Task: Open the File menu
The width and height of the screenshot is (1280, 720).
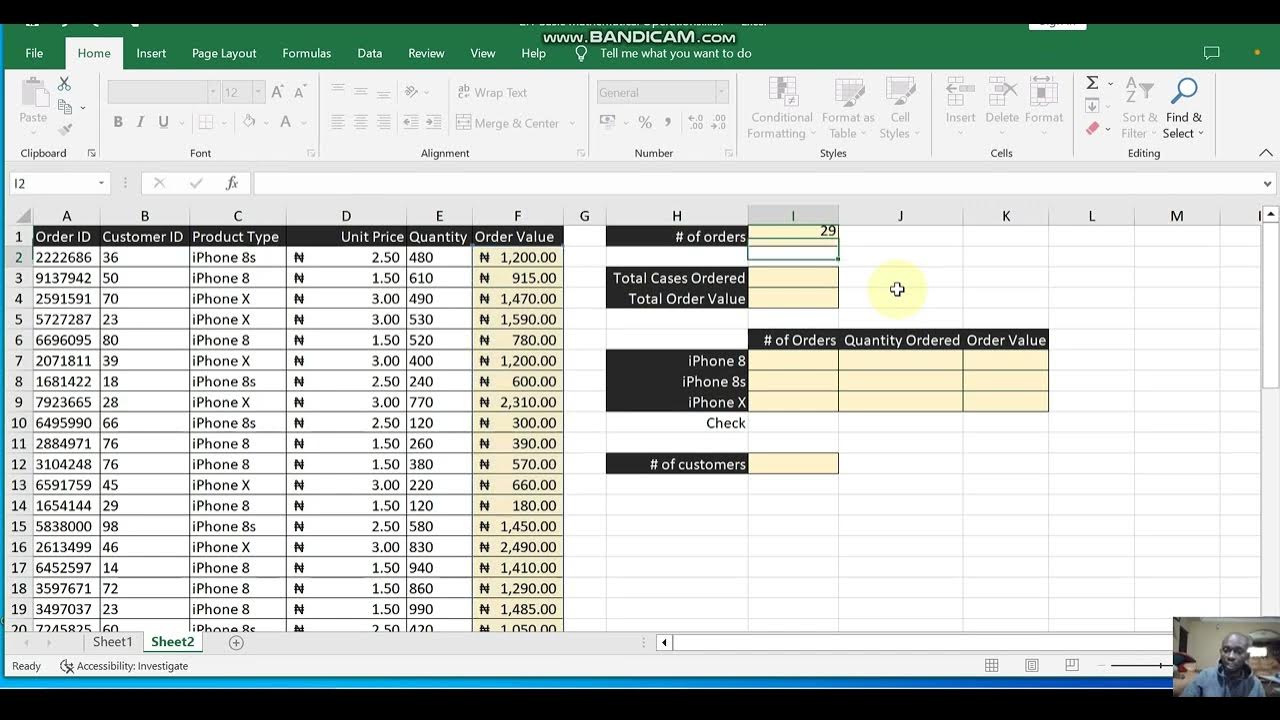Action: point(34,53)
